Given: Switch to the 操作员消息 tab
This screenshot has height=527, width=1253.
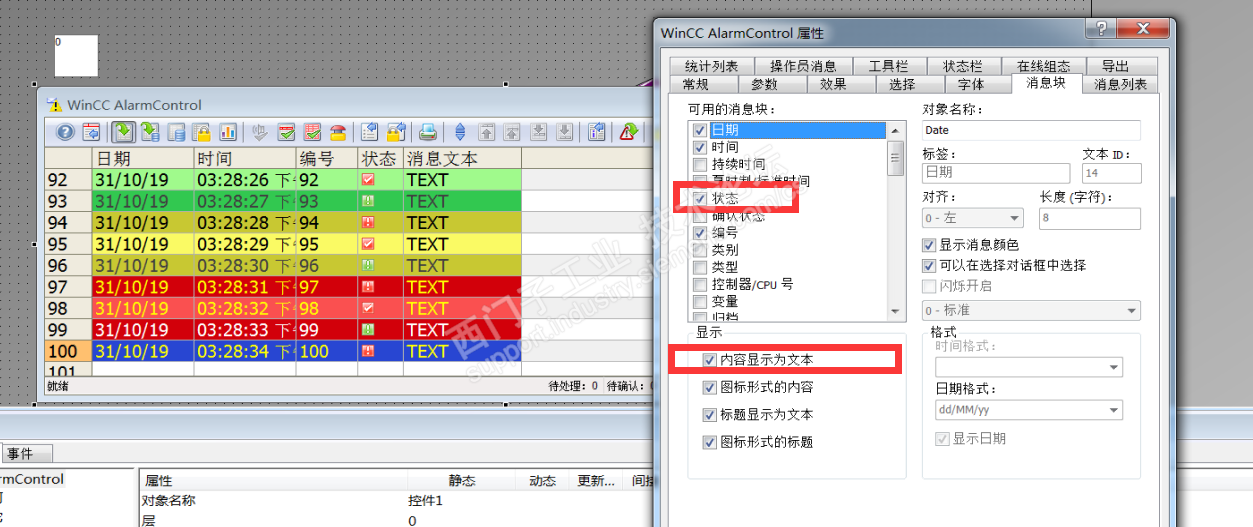Looking at the screenshot, I should [x=803, y=66].
